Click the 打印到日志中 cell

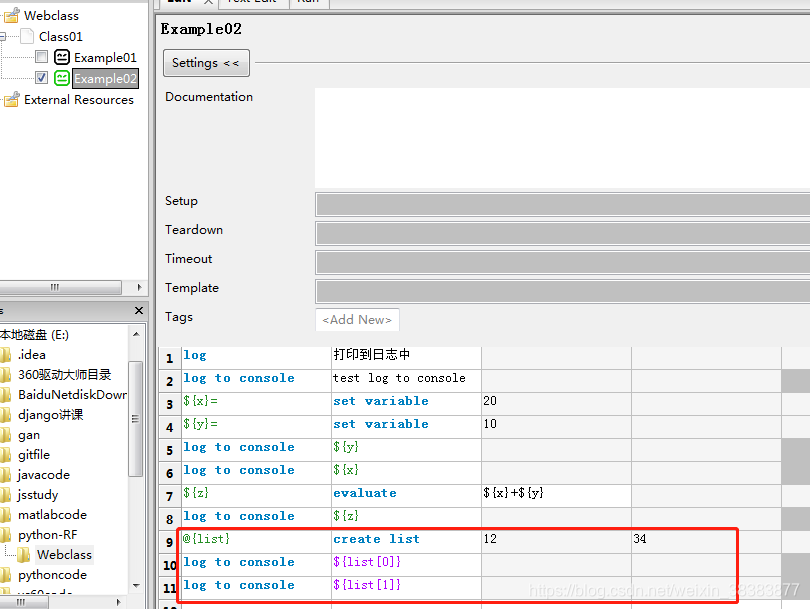coord(406,357)
